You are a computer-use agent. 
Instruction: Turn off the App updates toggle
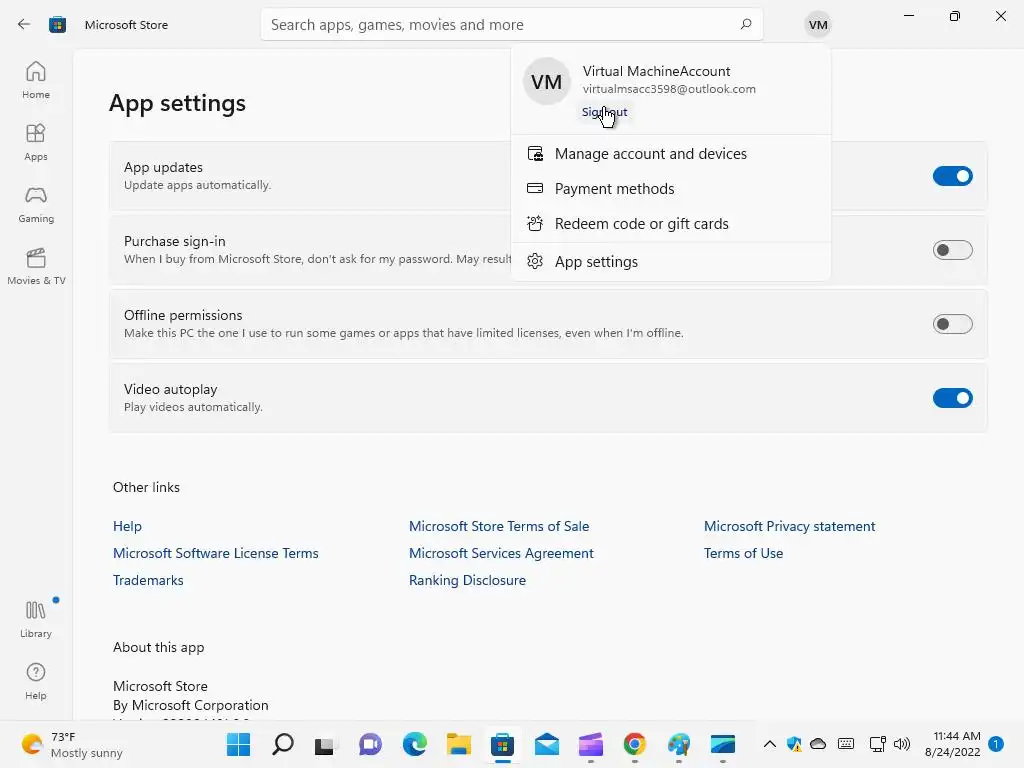[952, 176]
